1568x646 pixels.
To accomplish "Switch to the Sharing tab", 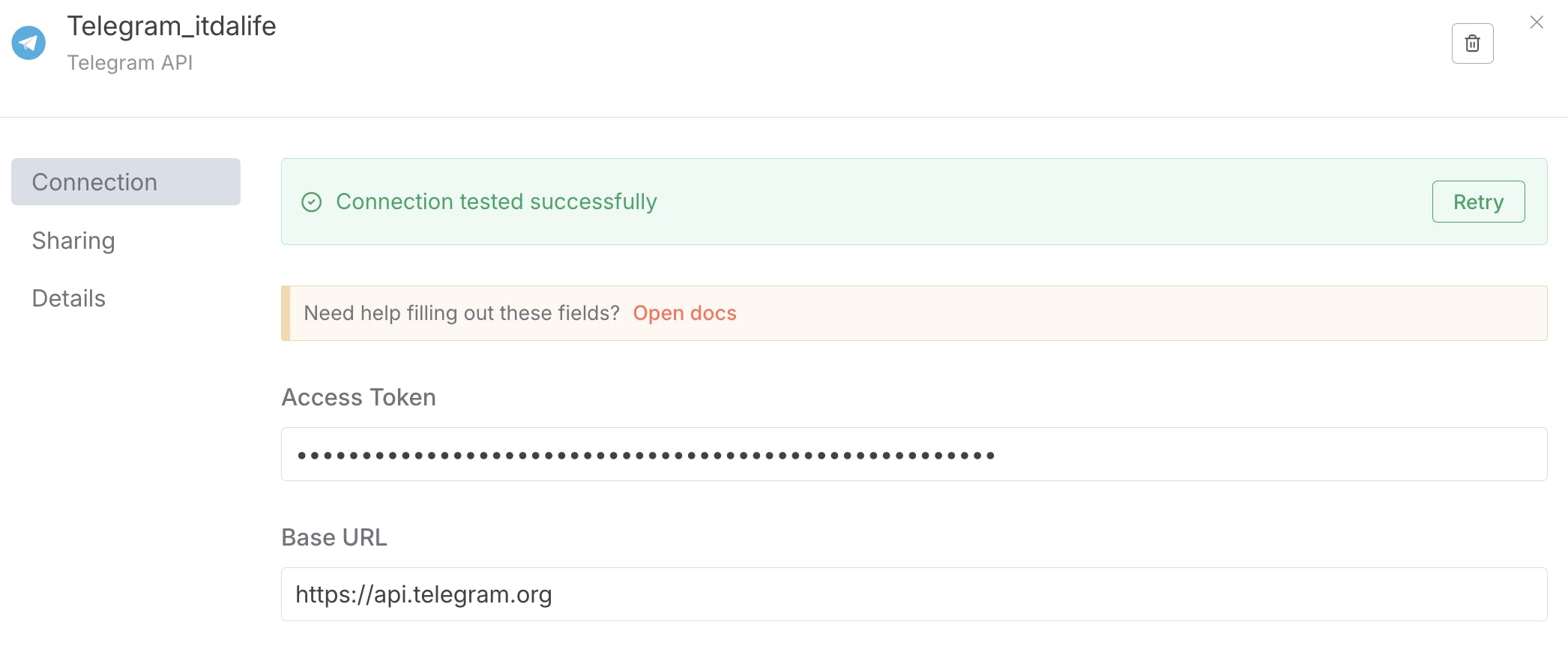I will pos(73,241).
